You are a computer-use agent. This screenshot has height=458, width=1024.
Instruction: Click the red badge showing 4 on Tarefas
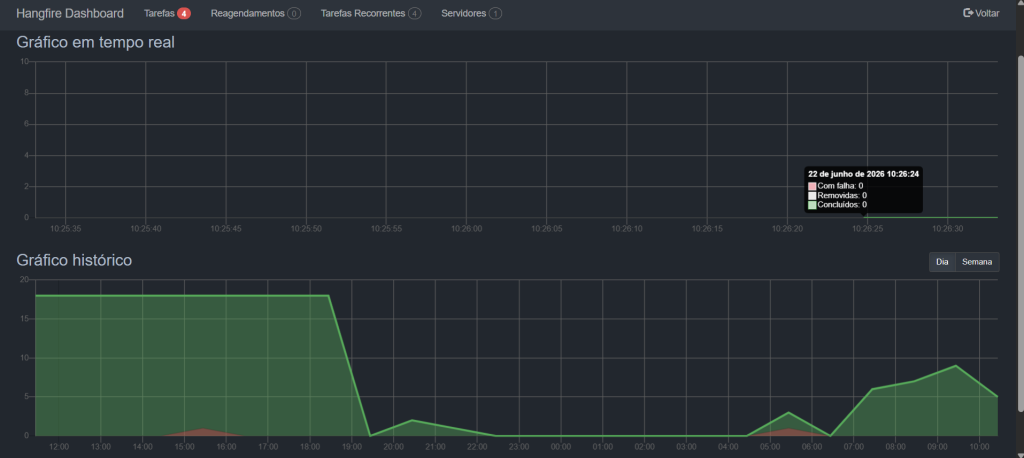(x=184, y=14)
